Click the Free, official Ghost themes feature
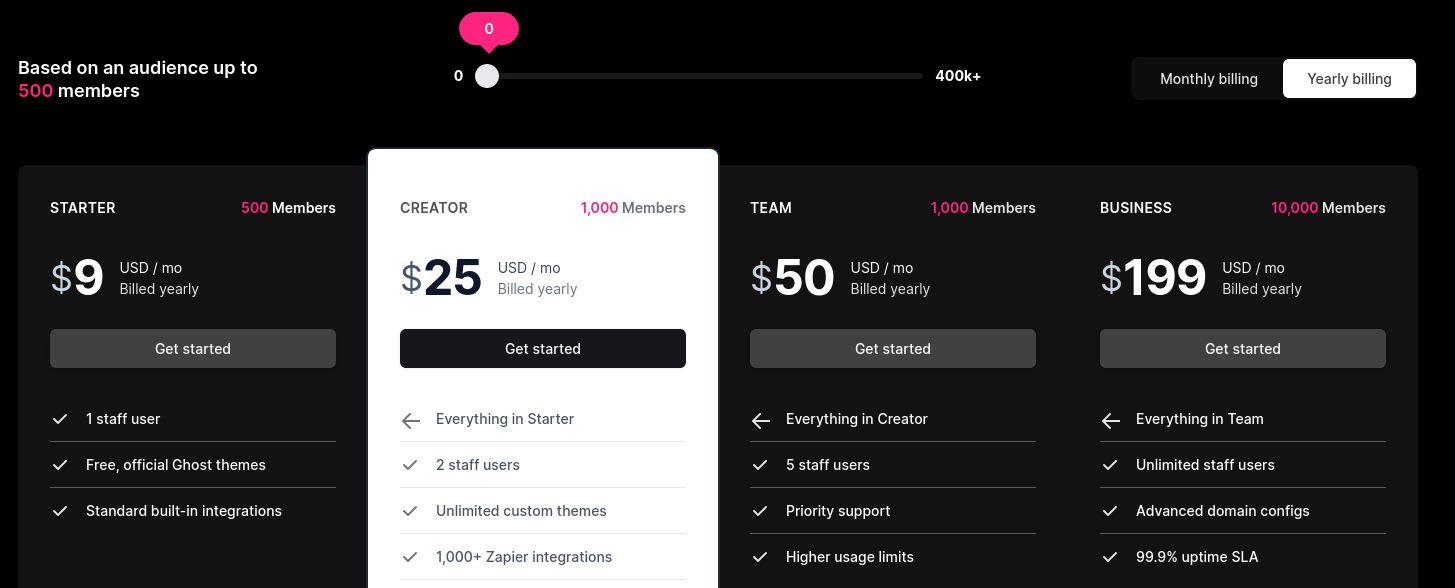The width and height of the screenshot is (1455, 588). click(x=176, y=465)
